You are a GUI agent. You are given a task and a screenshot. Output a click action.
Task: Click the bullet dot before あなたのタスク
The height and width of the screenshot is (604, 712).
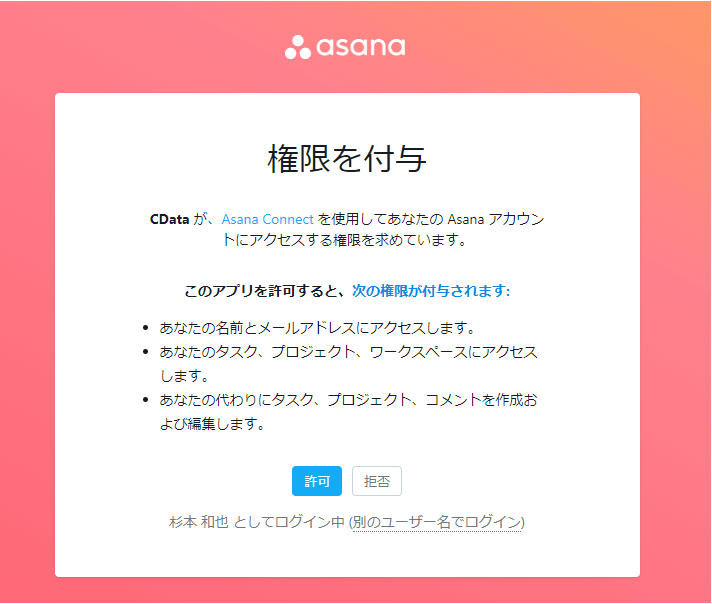click(x=146, y=352)
